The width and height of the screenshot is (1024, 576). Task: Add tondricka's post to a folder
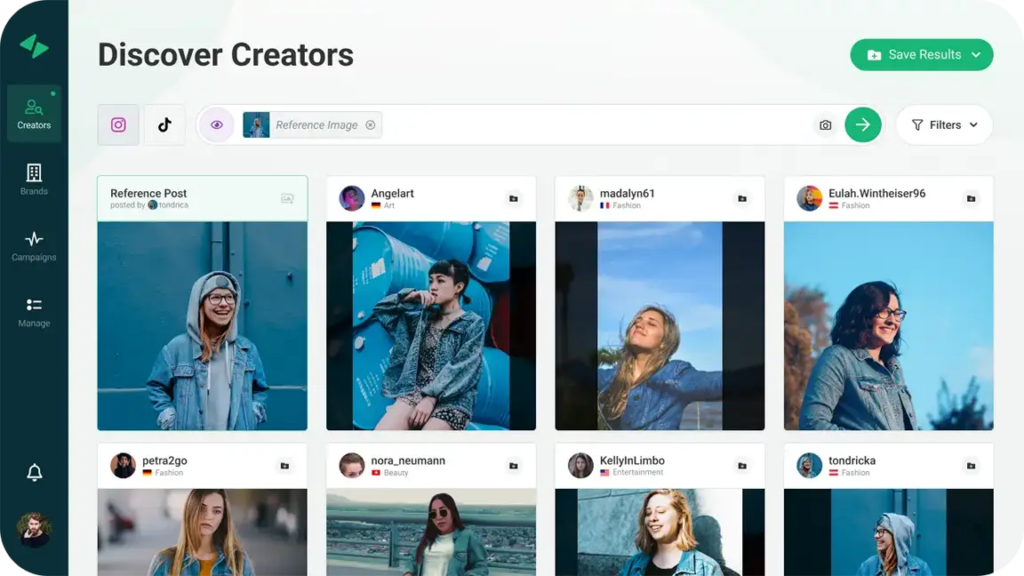coord(969,465)
